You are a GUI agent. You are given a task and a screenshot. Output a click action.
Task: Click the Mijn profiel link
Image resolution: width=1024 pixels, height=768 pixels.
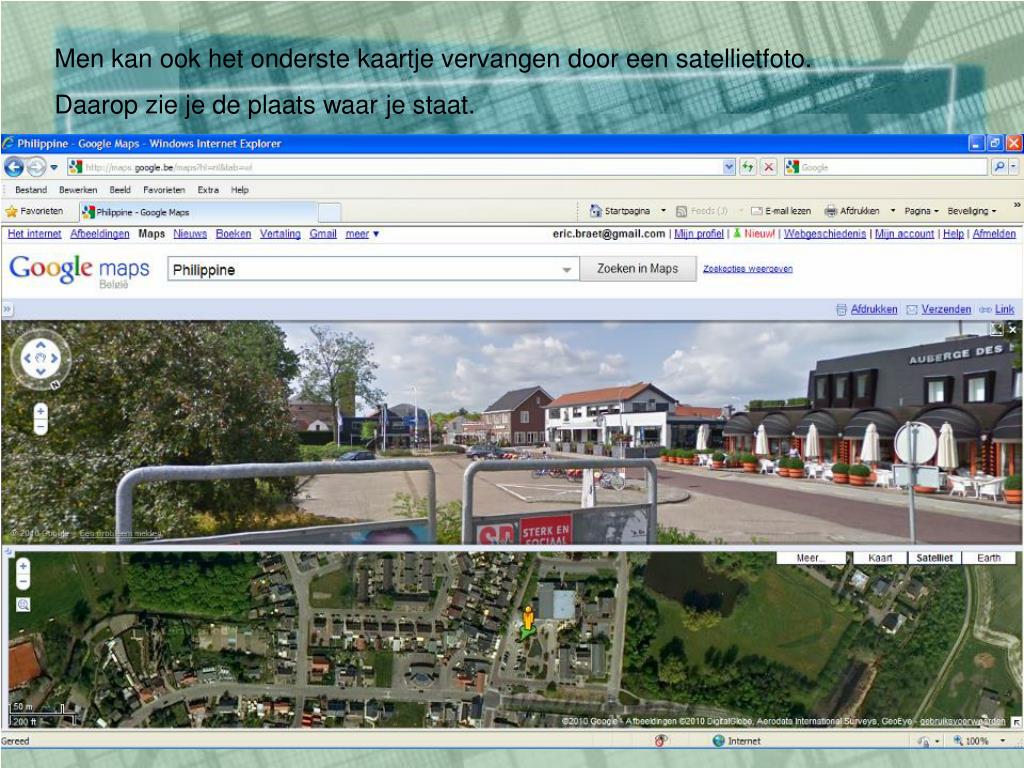click(x=699, y=234)
